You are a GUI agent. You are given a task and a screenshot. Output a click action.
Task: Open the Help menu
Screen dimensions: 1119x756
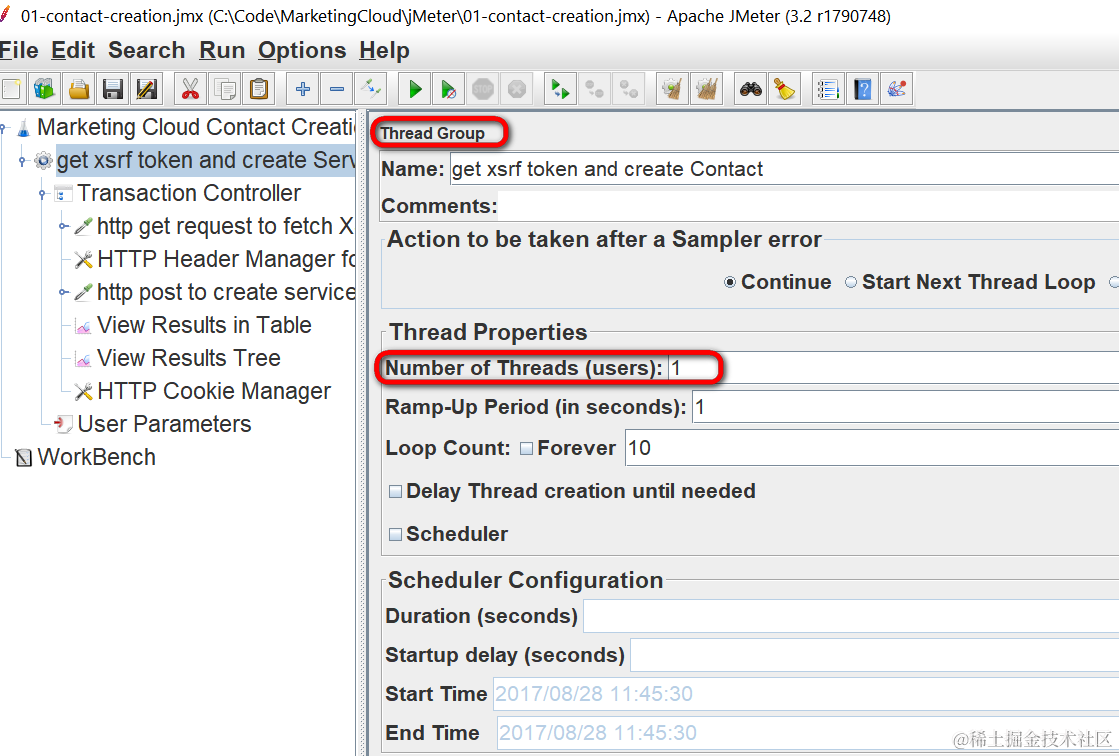tap(384, 51)
